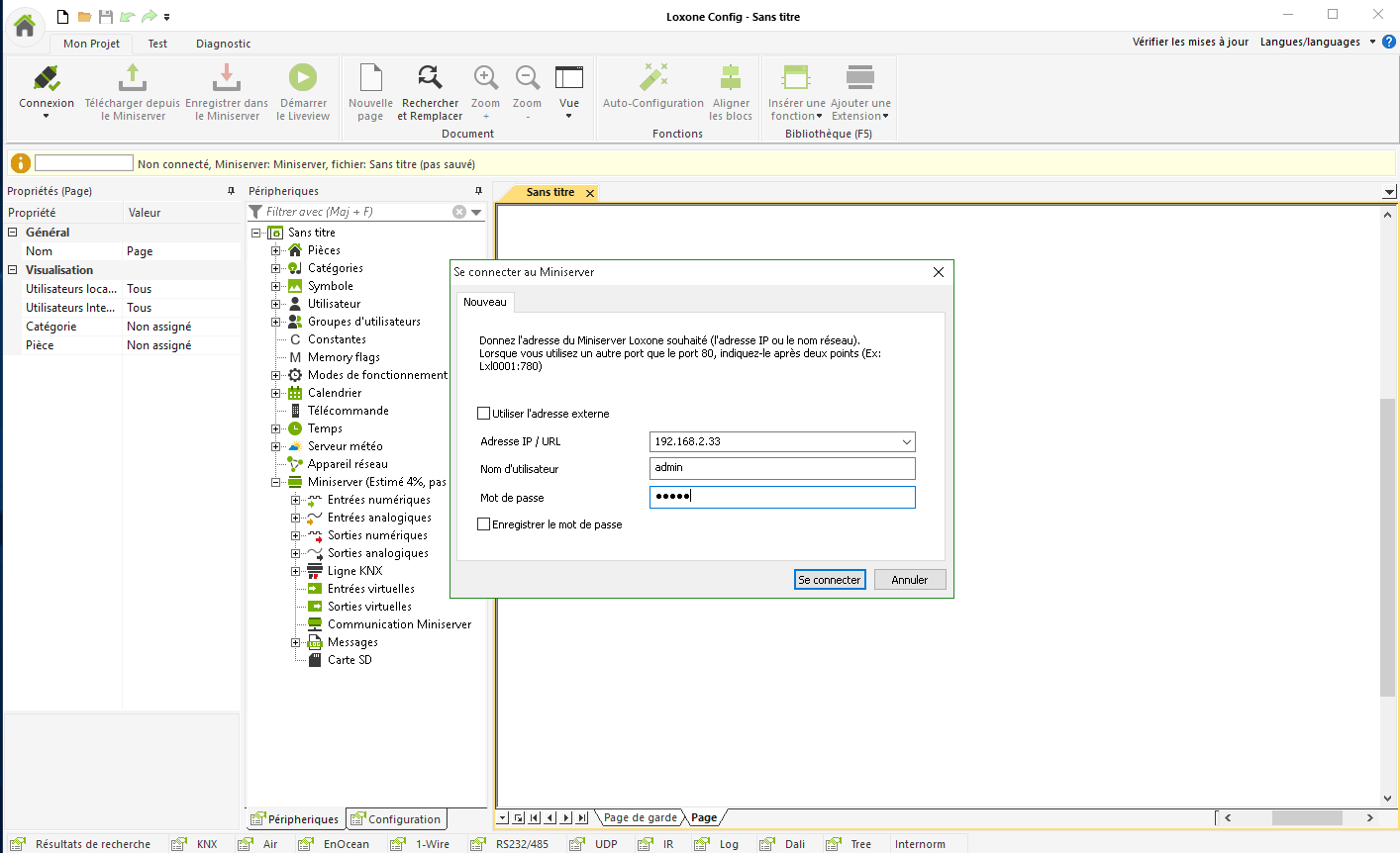
Task: Click the open folder icon in title bar
Action: [x=85, y=17]
